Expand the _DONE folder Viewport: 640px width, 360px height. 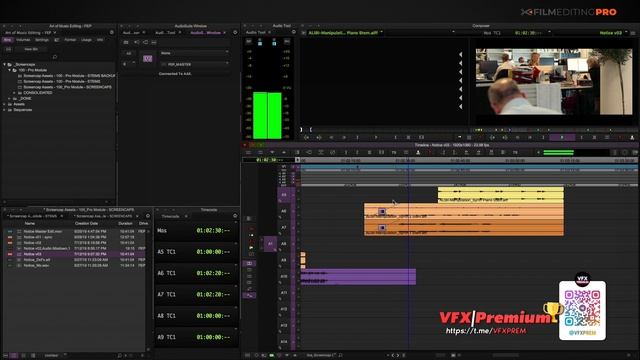9,98
